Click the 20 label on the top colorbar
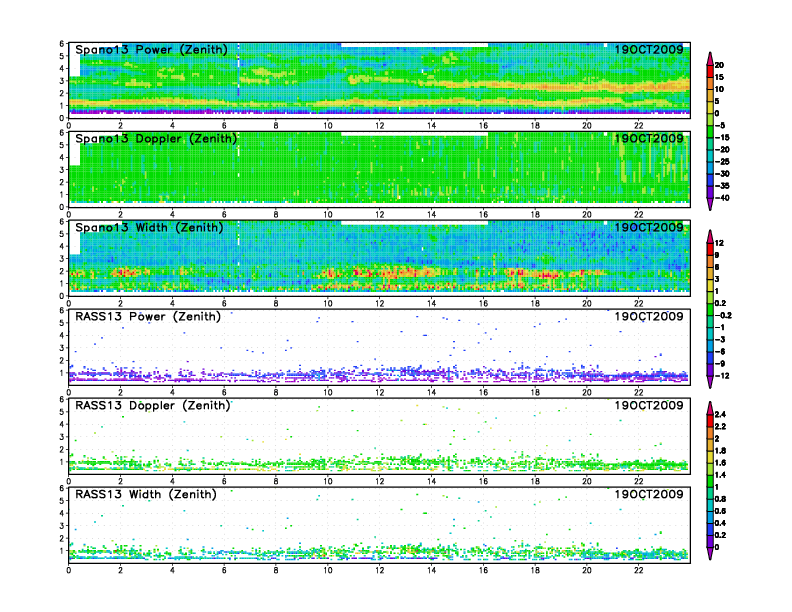This screenshot has height=612, width=792. [719, 65]
